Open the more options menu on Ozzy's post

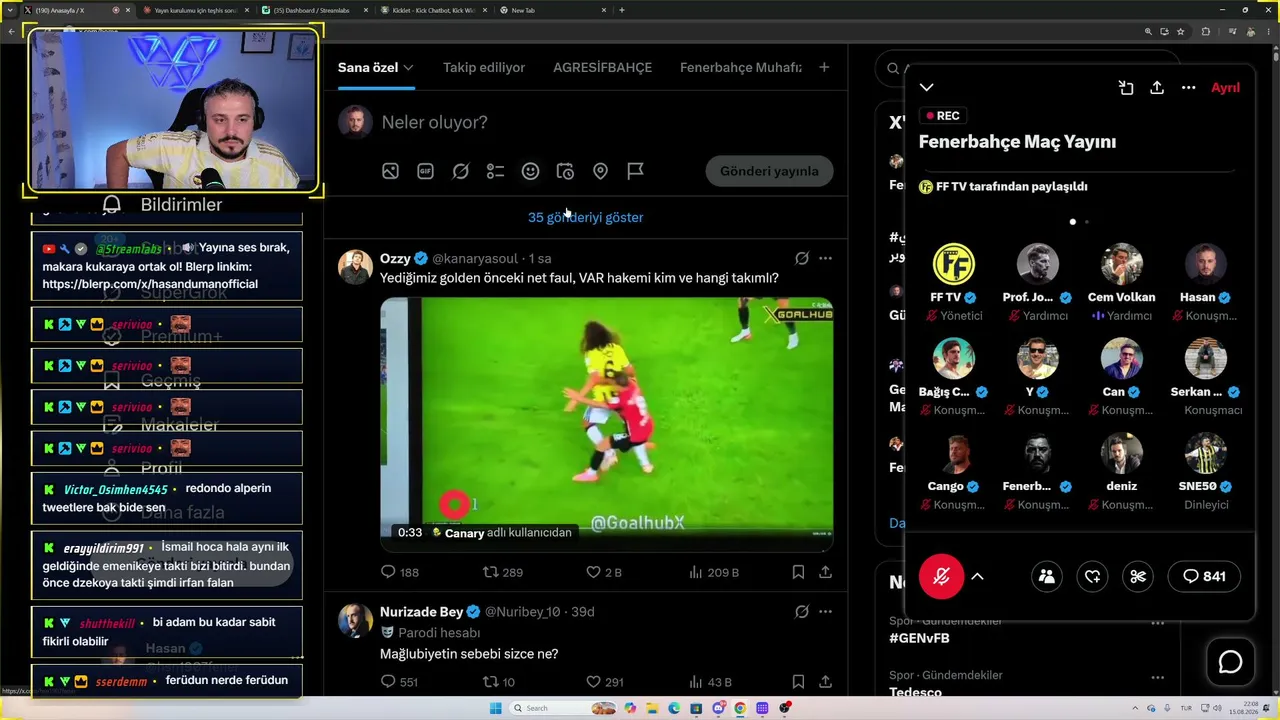point(825,258)
